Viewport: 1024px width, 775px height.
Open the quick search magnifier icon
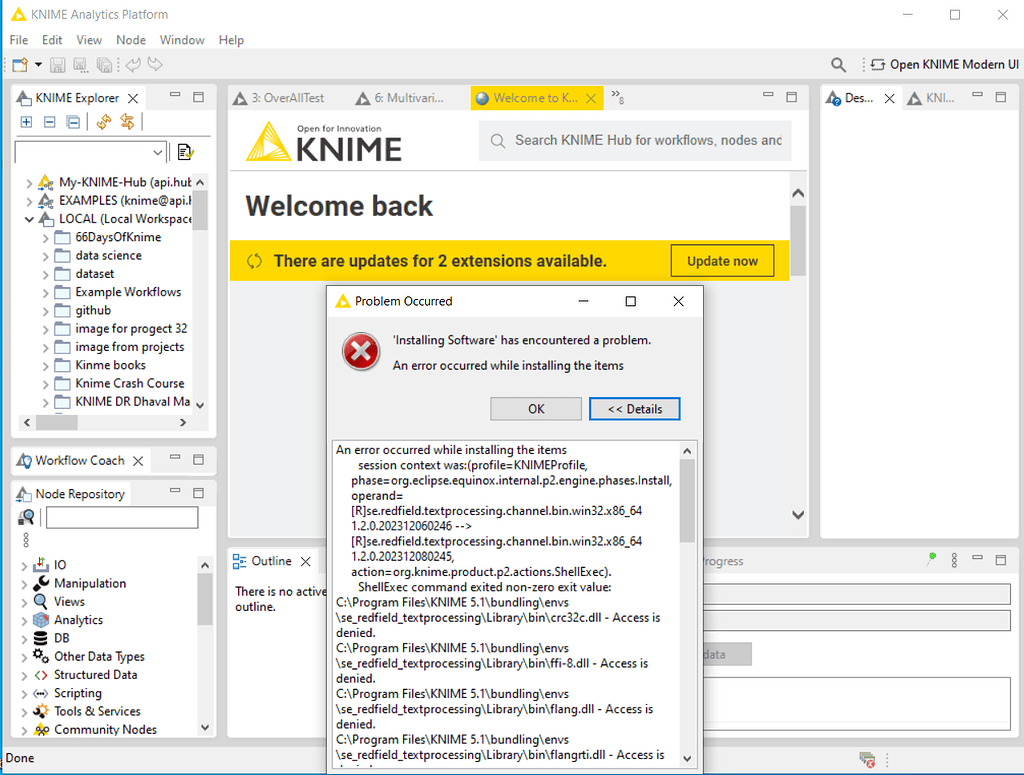click(x=838, y=64)
